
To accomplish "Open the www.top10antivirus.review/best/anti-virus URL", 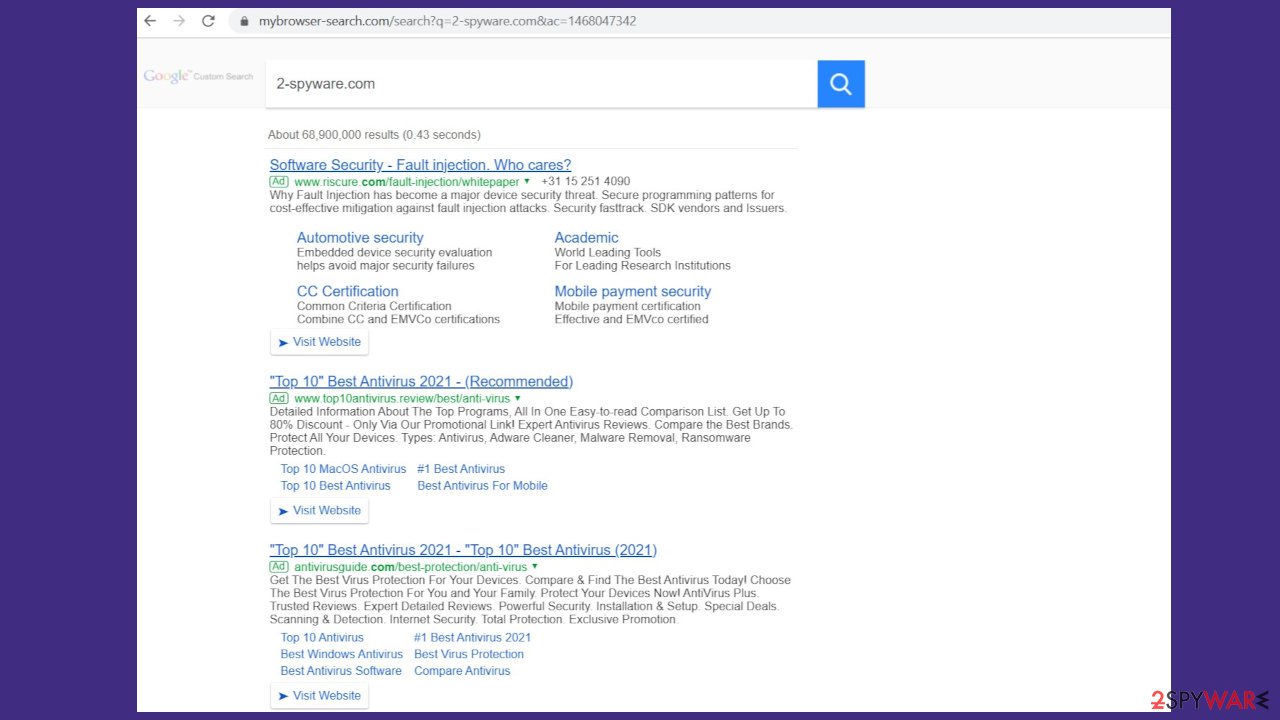I will point(402,398).
